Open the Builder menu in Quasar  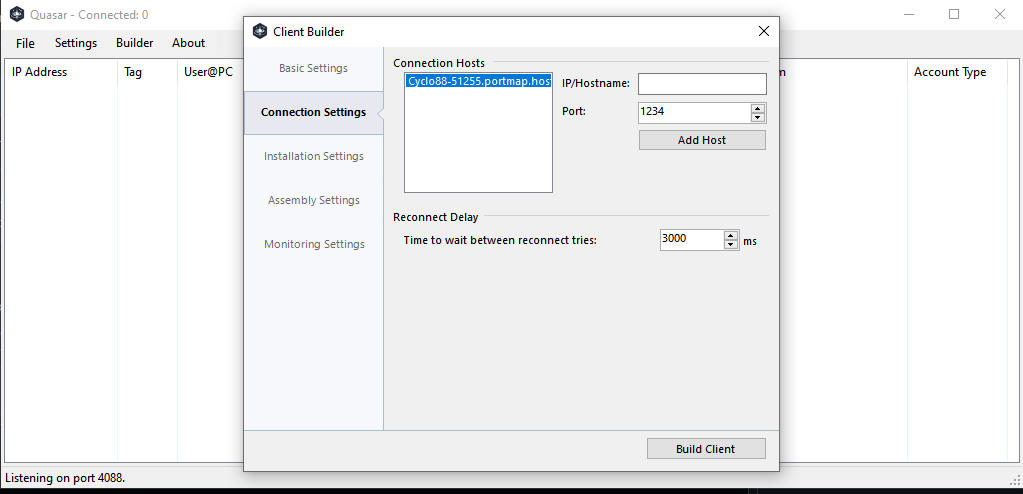(x=134, y=43)
